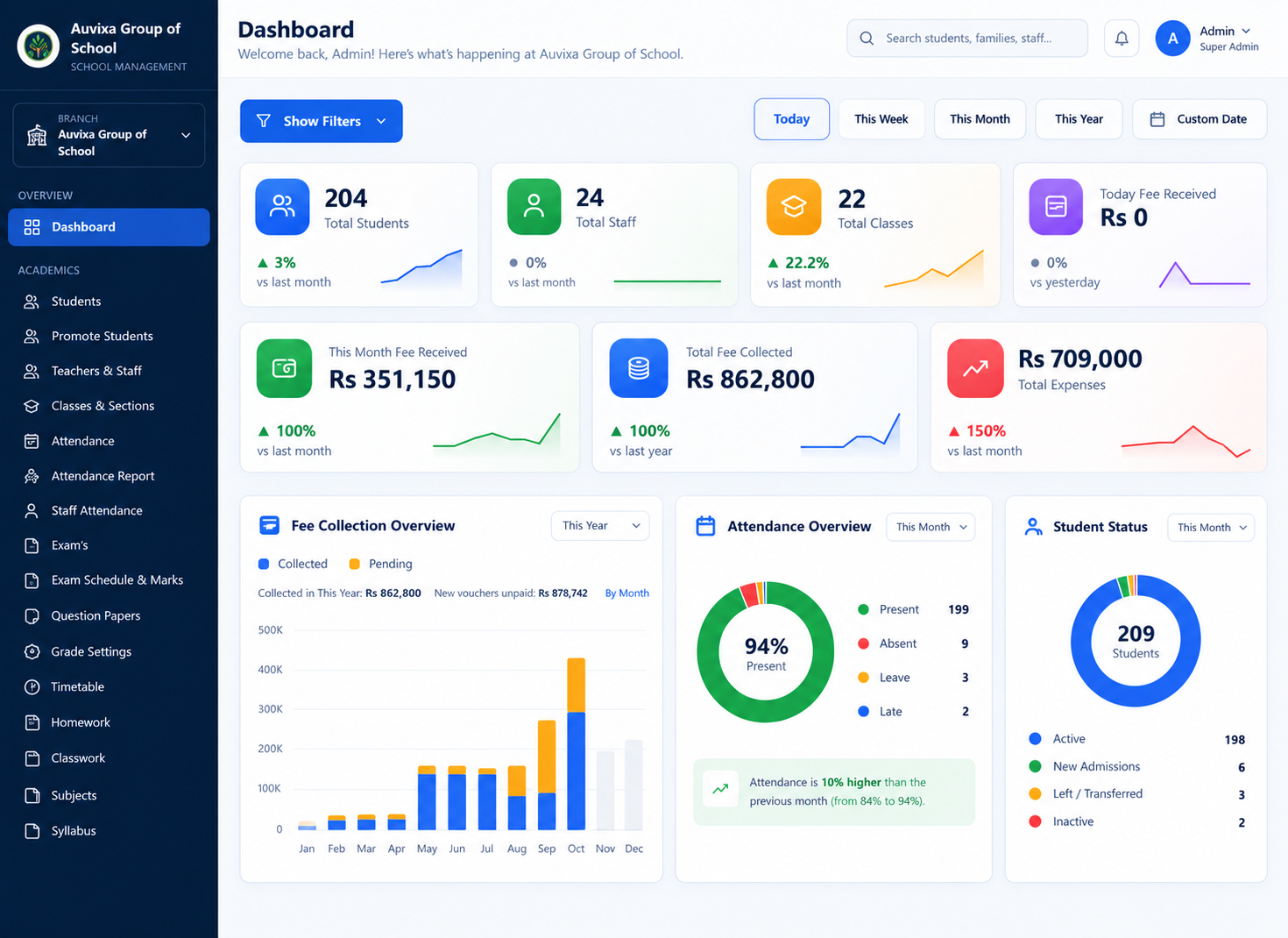
Task: Click the Rs 878,742 unpaid value
Action: pos(563,593)
